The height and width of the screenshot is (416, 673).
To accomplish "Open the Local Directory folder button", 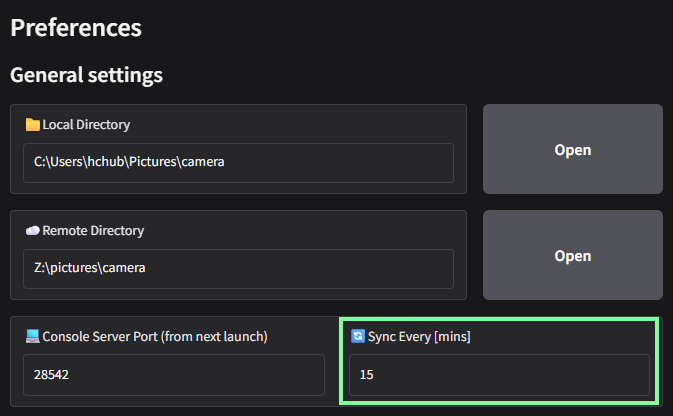I will pos(573,149).
